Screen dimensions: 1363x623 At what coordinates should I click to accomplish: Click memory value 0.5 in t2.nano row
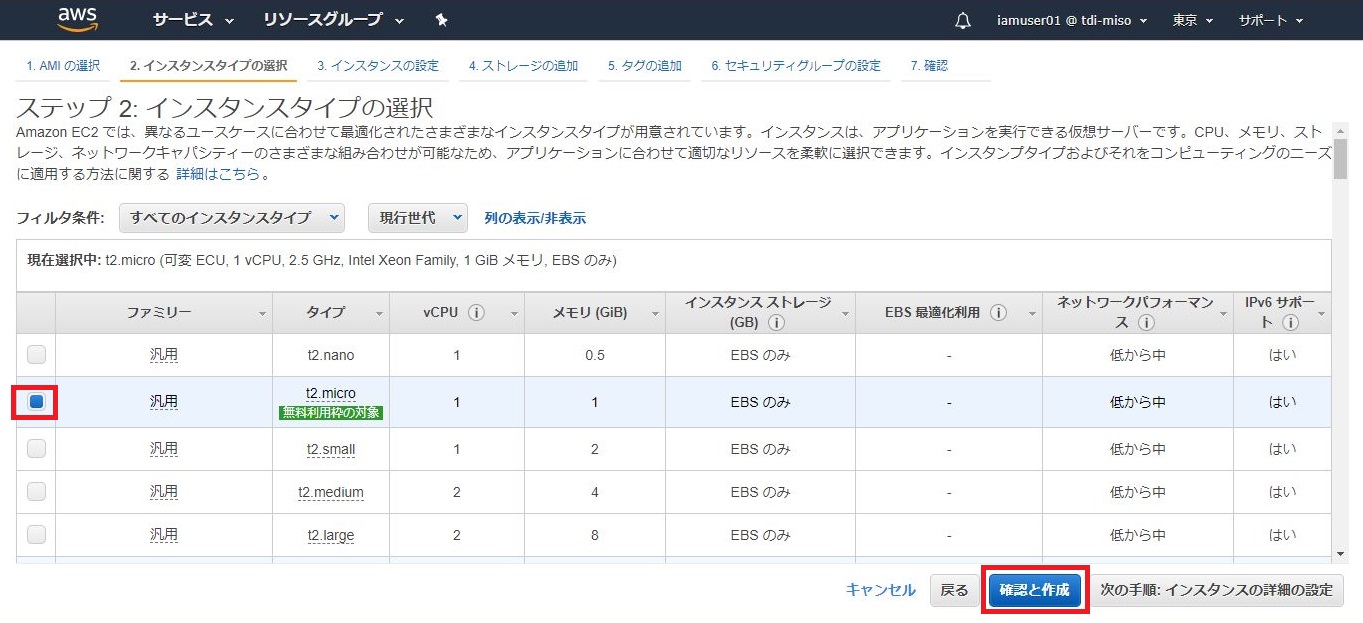[x=595, y=355]
